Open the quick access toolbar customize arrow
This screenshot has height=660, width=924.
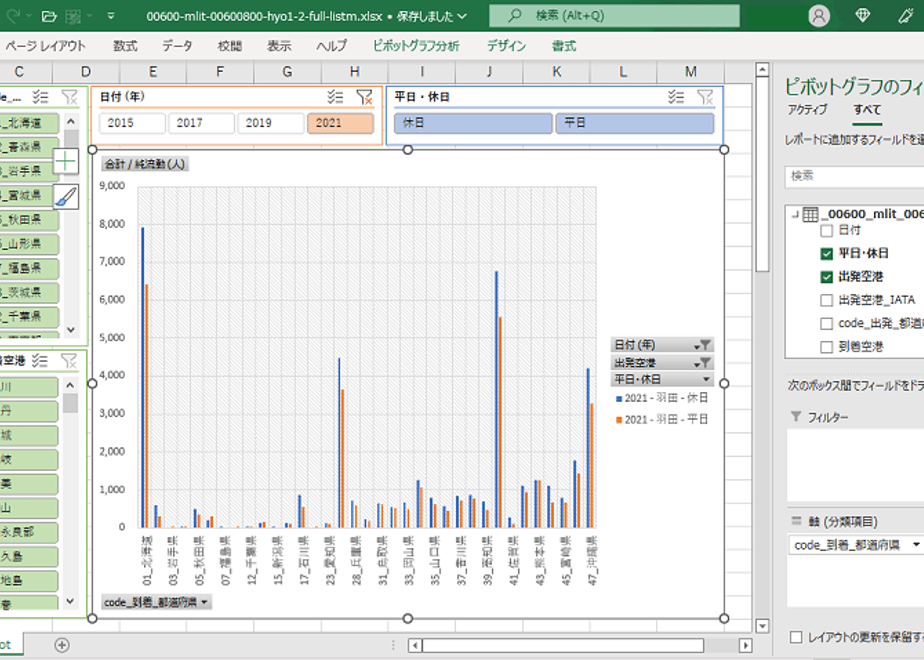pyautogui.click(x=111, y=16)
